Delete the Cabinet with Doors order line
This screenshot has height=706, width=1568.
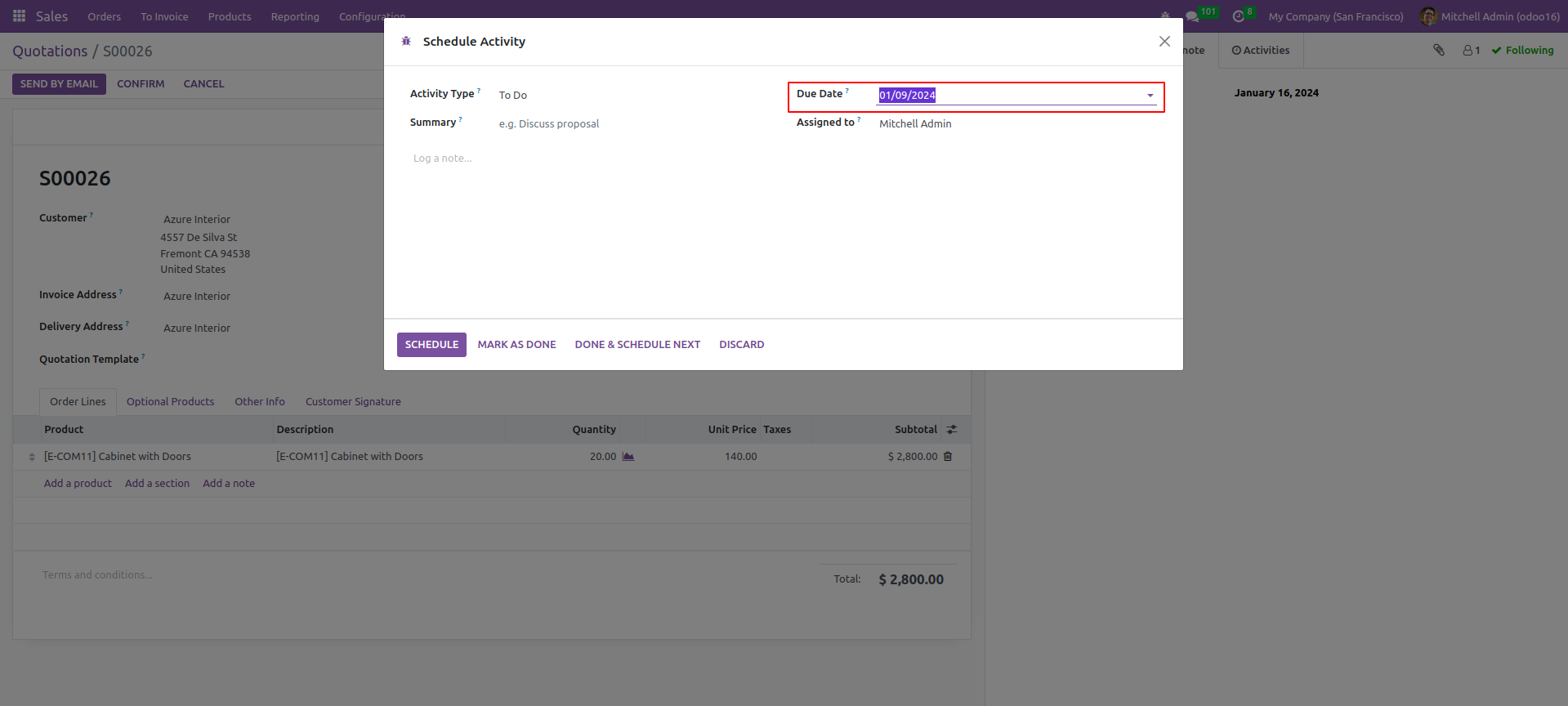click(948, 456)
